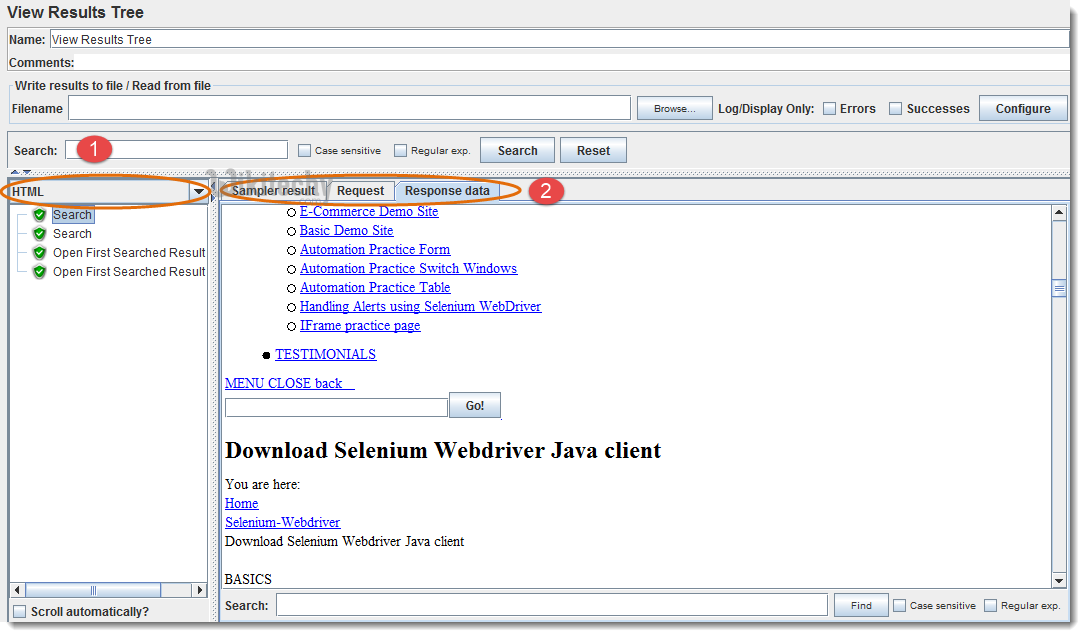Click green shield icon of first Search sample
The image size is (1085, 637).
pyautogui.click(x=40, y=215)
